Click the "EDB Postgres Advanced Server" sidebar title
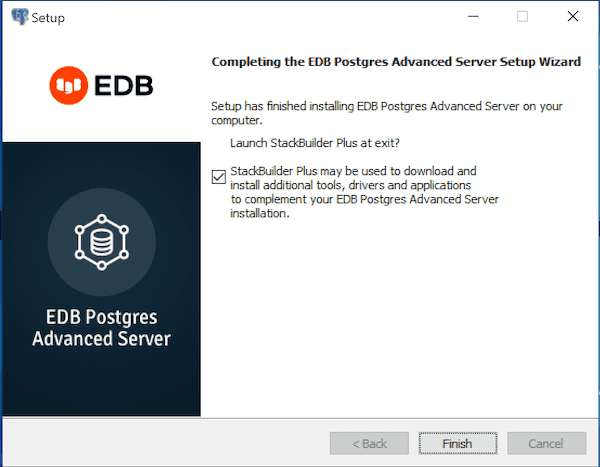600x467 pixels. click(101, 328)
